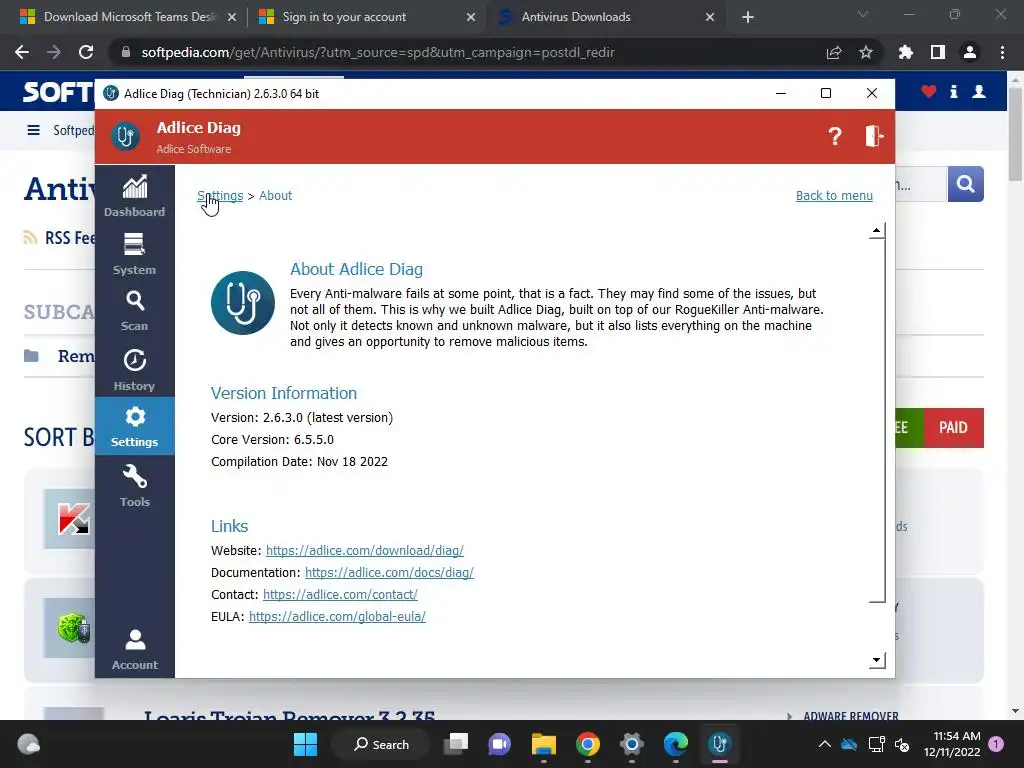Open the Dashboard section in Adlice Diag
The height and width of the screenshot is (768, 1024).
(135, 196)
